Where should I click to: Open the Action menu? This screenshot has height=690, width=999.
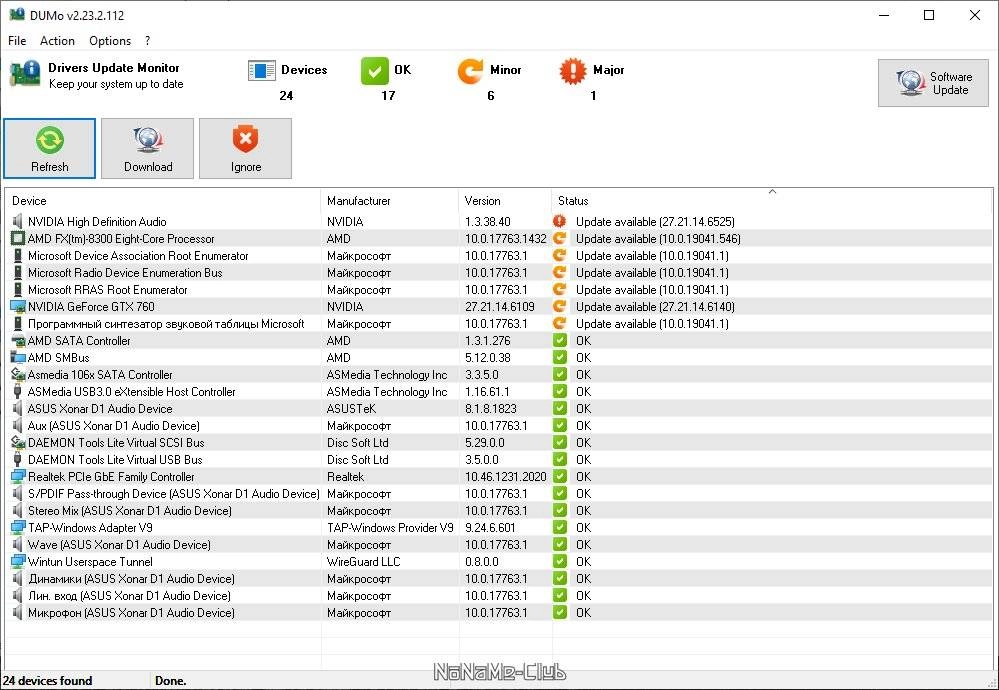click(x=57, y=41)
